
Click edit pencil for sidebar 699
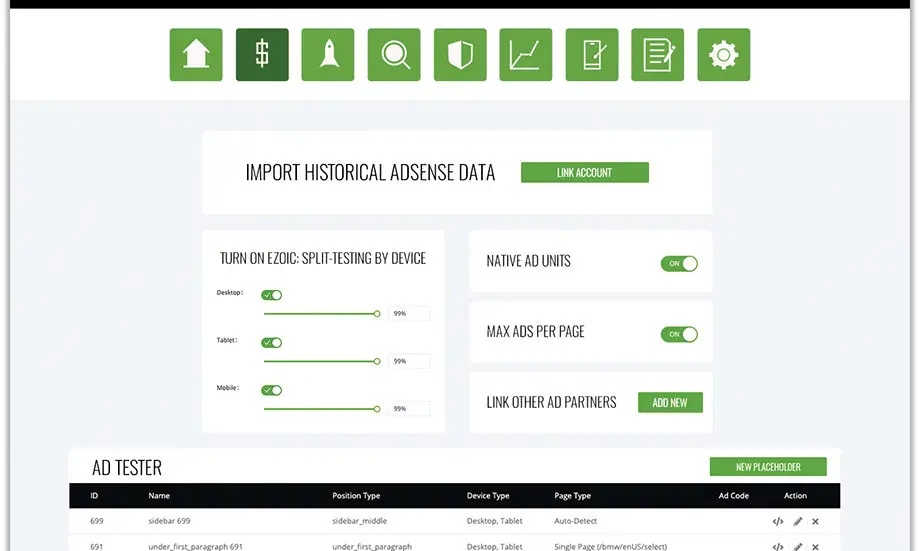tap(797, 521)
